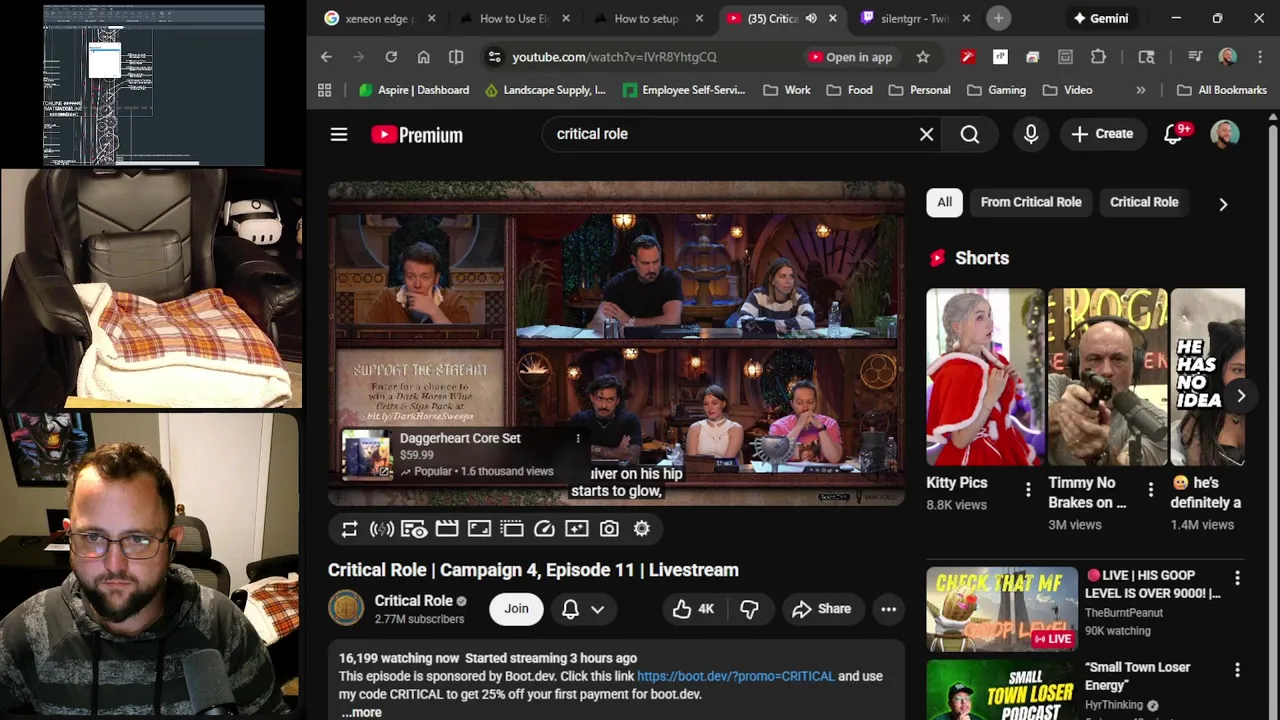1280x720 pixels.
Task: Toggle the resize video frame tool
Action: point(479,529)
